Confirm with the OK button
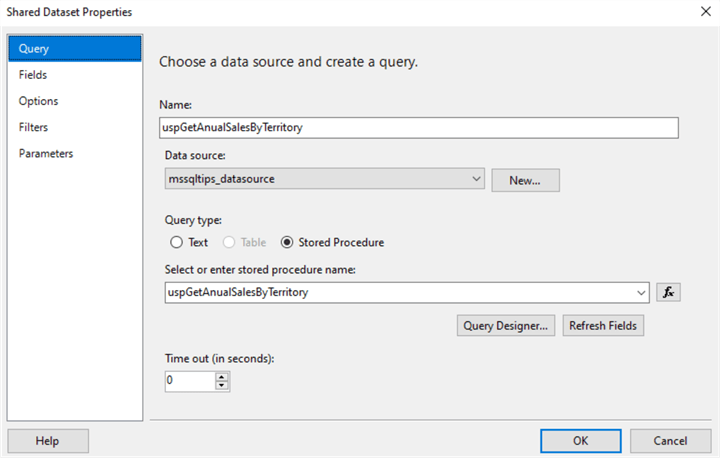 tap(581, 440)
